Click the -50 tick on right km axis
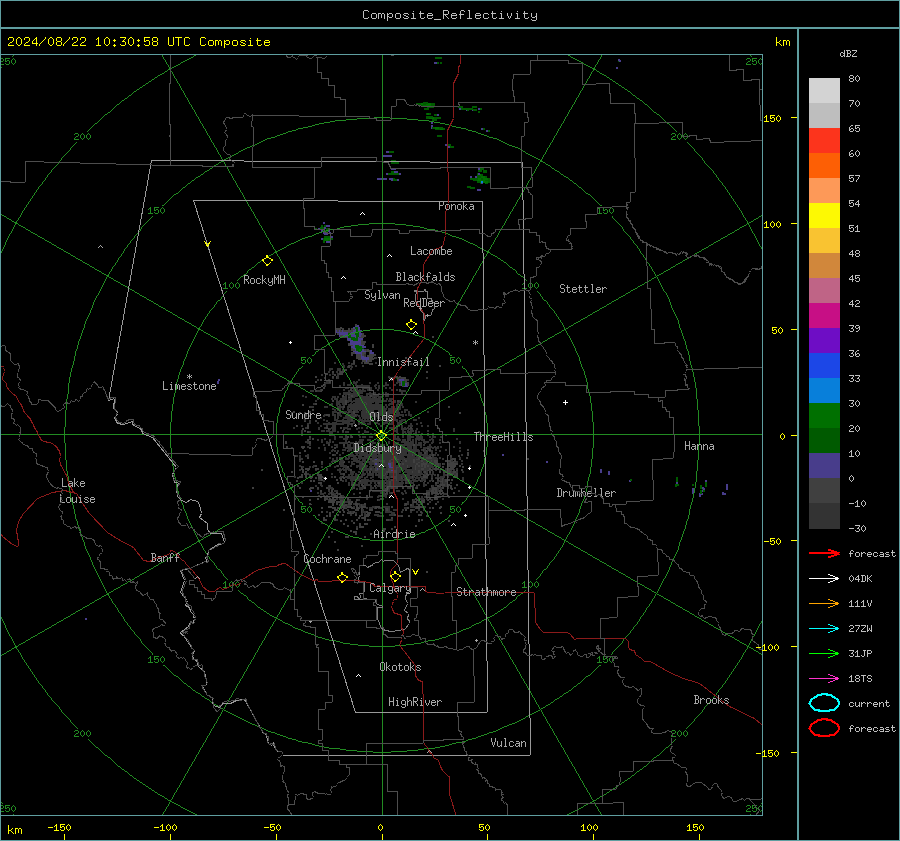Screen dimensions: 900x841 773,541
